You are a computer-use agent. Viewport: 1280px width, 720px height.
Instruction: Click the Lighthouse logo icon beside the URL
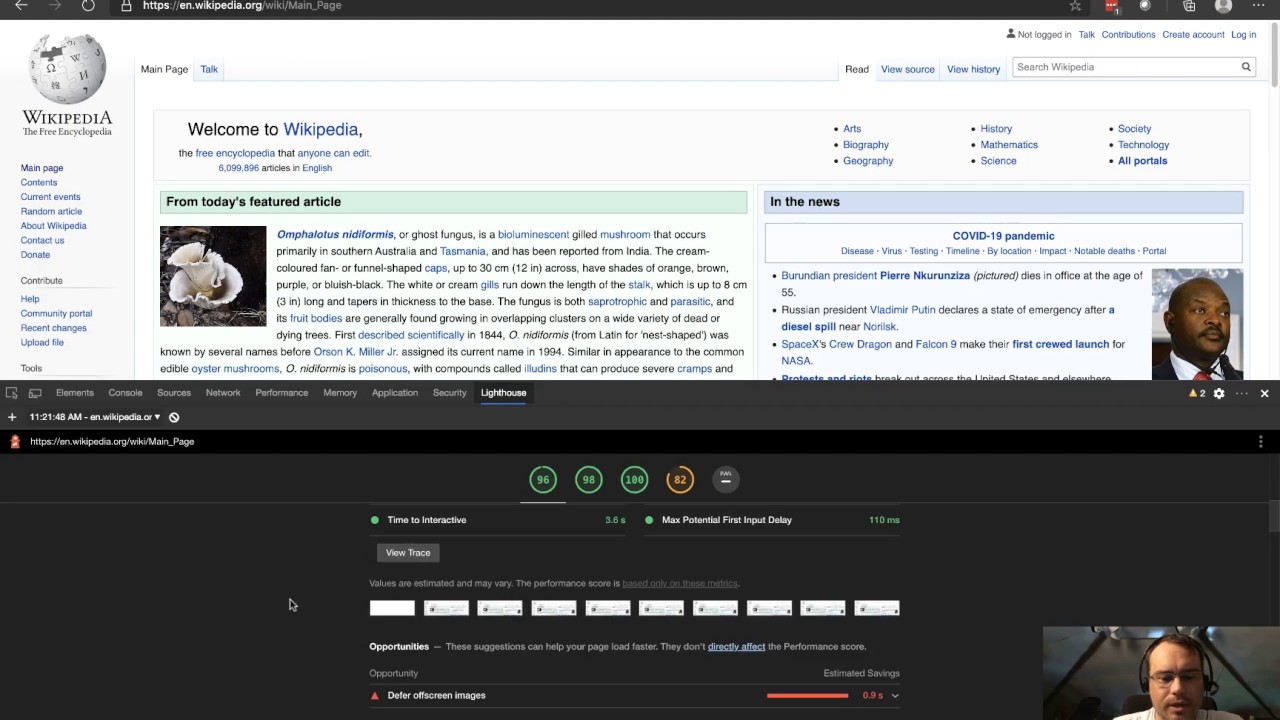pyautogui.click(x=14, y=441)
